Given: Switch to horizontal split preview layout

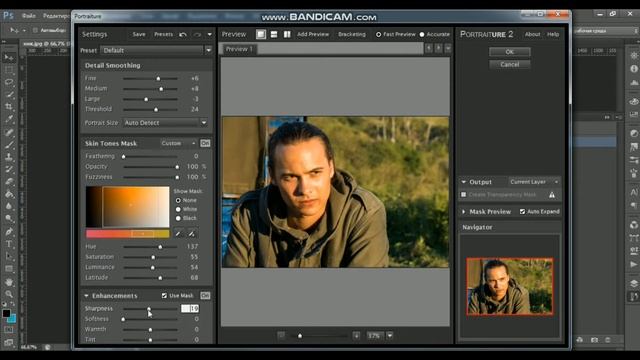Looking at the screenshot, I should coord(274,34).
